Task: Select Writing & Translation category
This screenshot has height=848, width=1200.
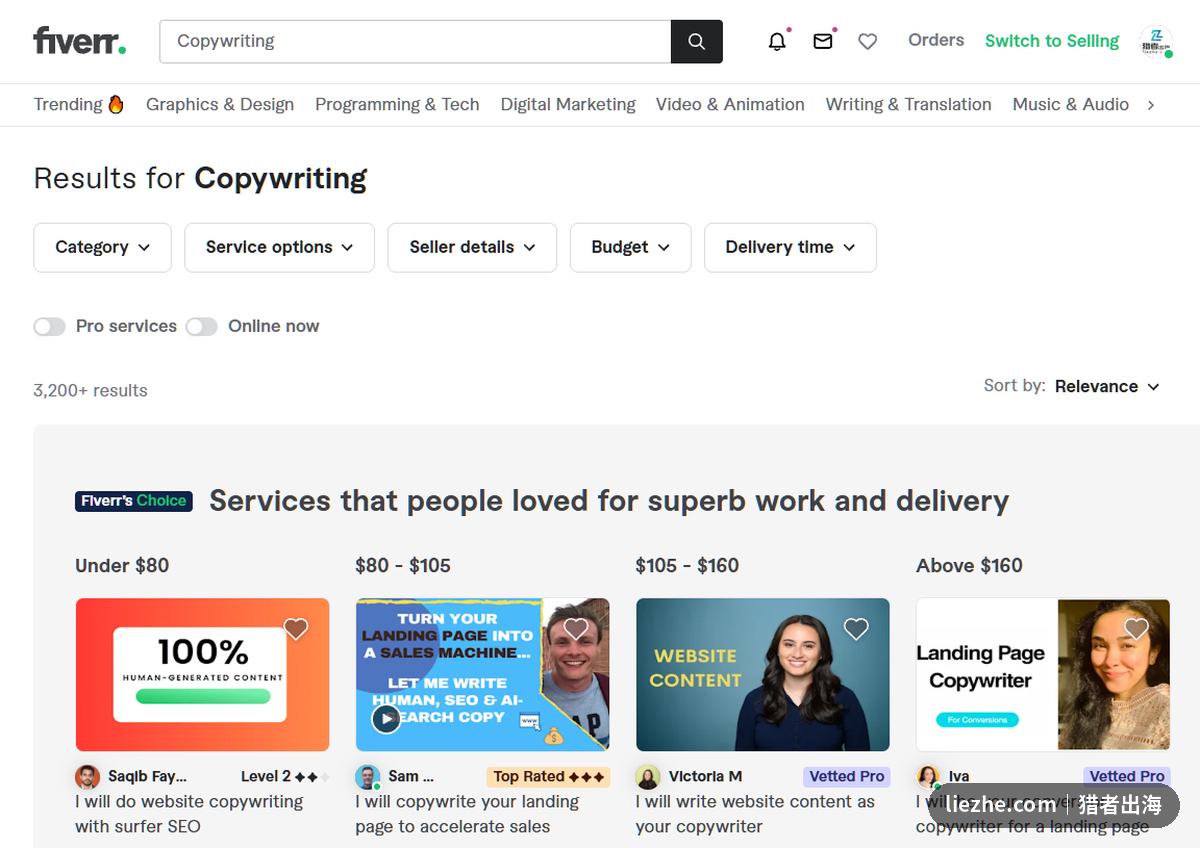Action: pos(908,104)
